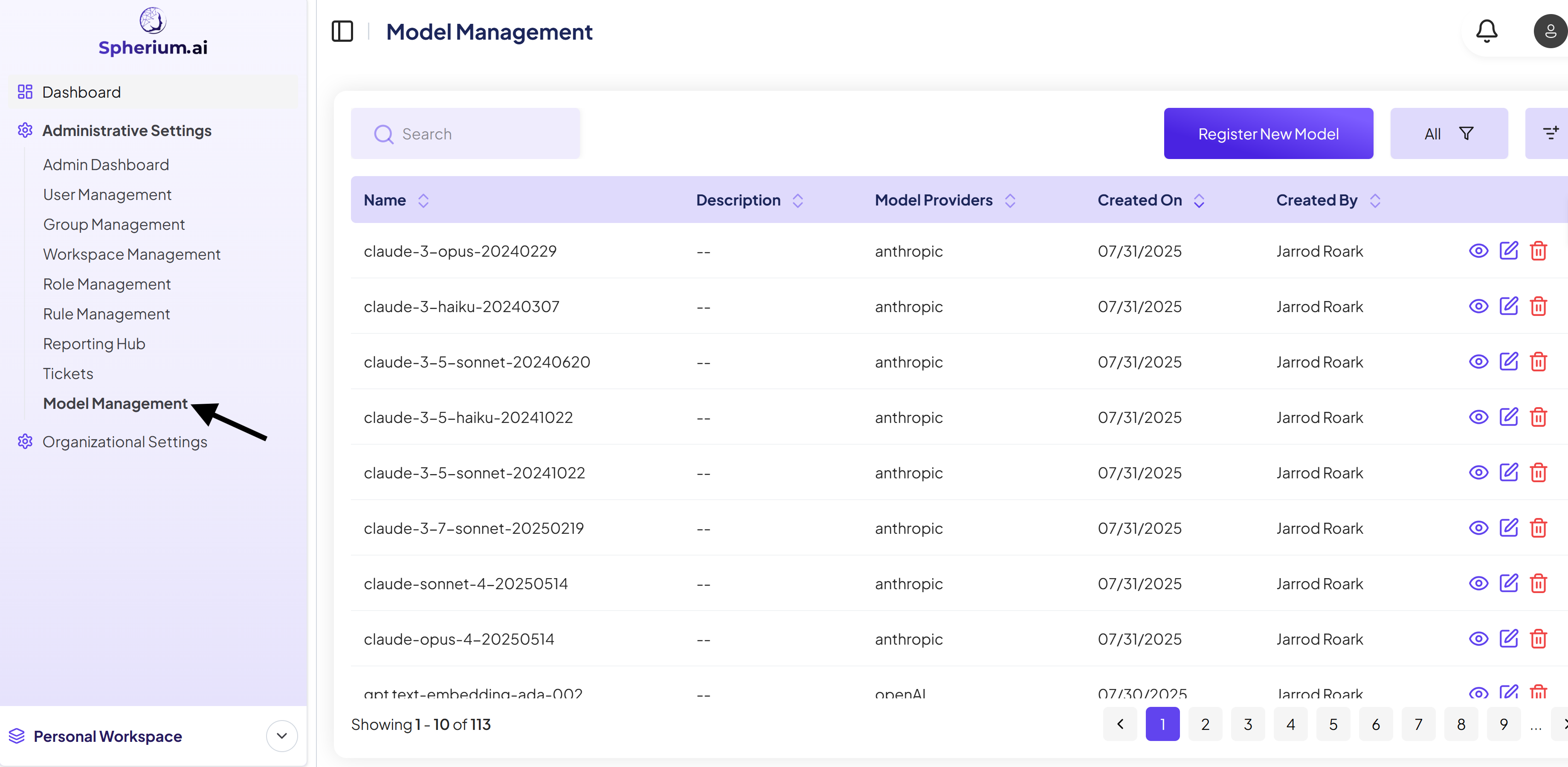Edit claude-3-5-sonnet-20240620 model
Screen dimensions: 1568x767
pos(1508,362)
